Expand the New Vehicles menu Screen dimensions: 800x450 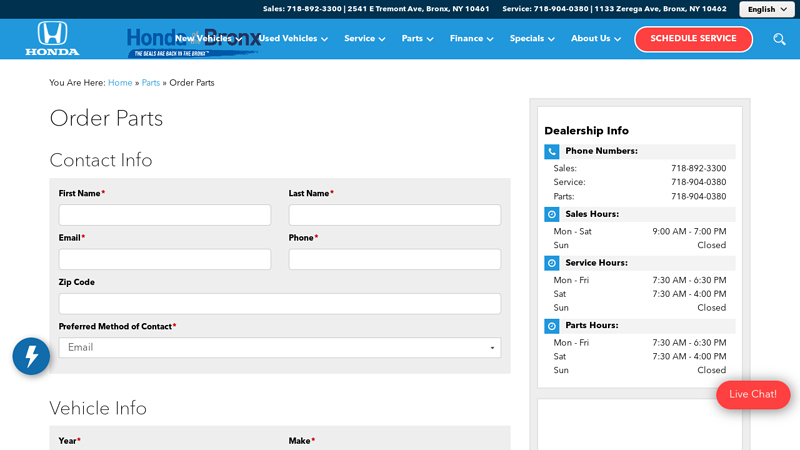(208, 39)
